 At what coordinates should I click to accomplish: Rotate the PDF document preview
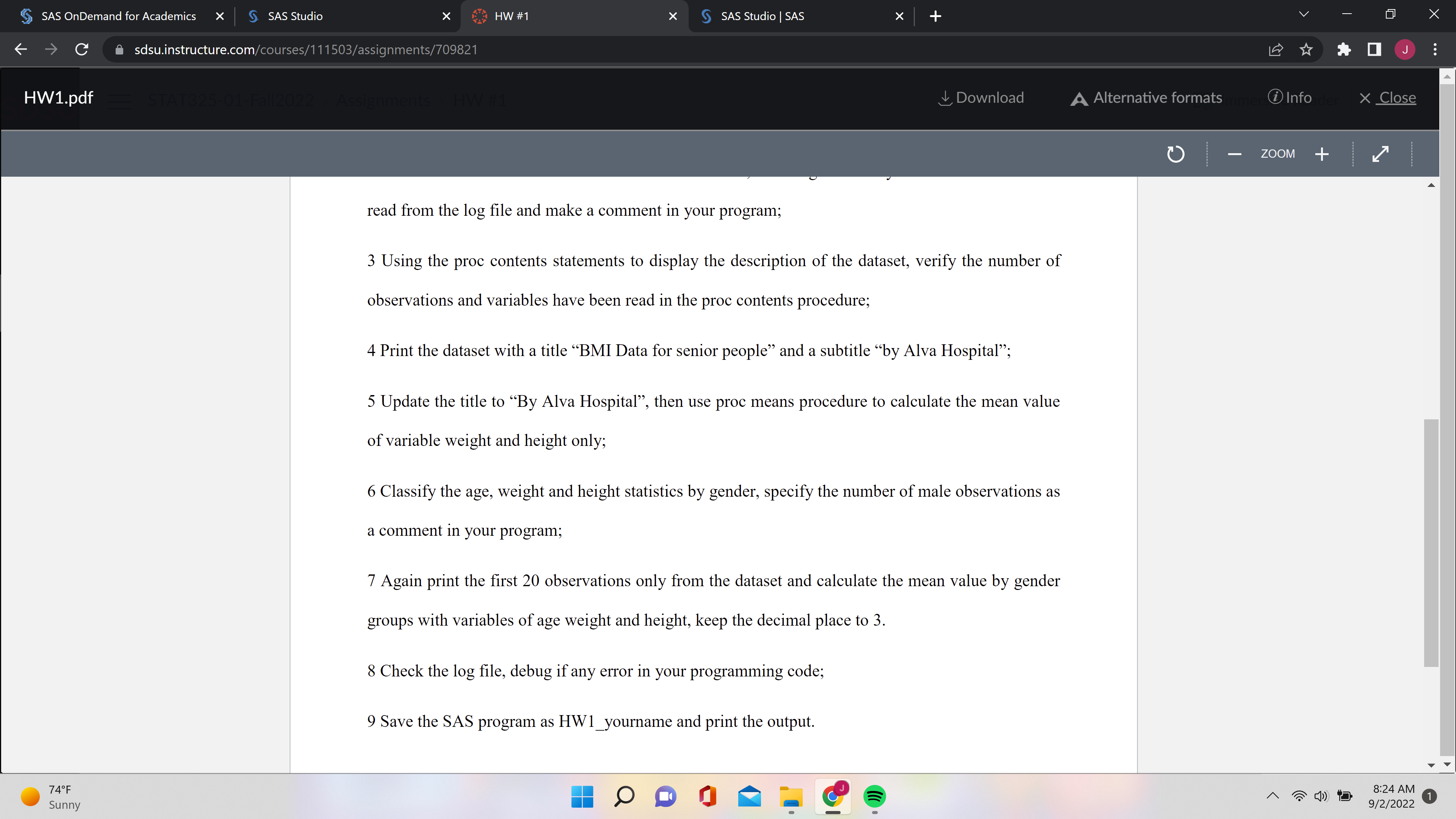[x=1176, y=154]
